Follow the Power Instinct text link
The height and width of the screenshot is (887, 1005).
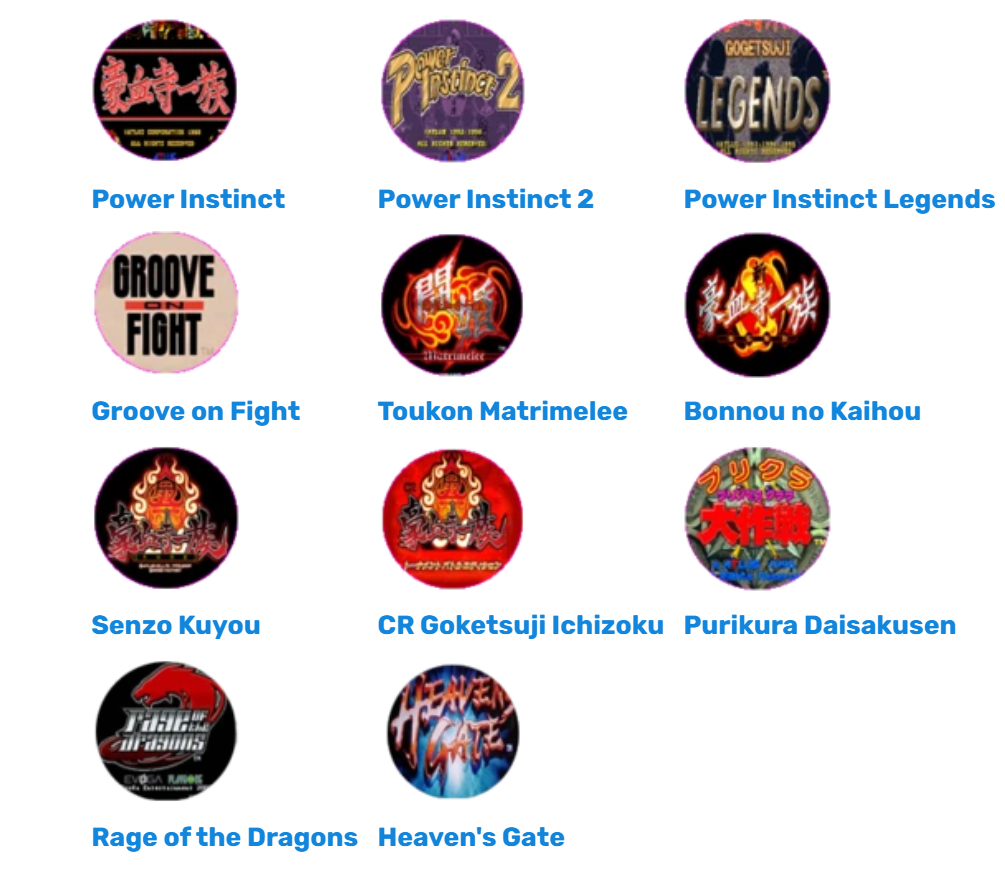pyautogui.click(x=188, y=199)
